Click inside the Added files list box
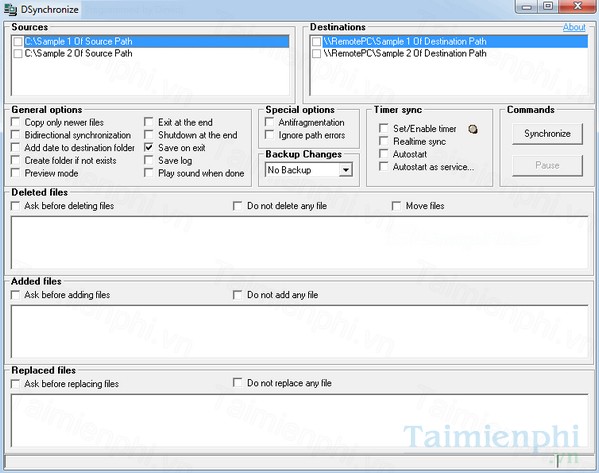599x473 pixels. click(x=300, y=331)
